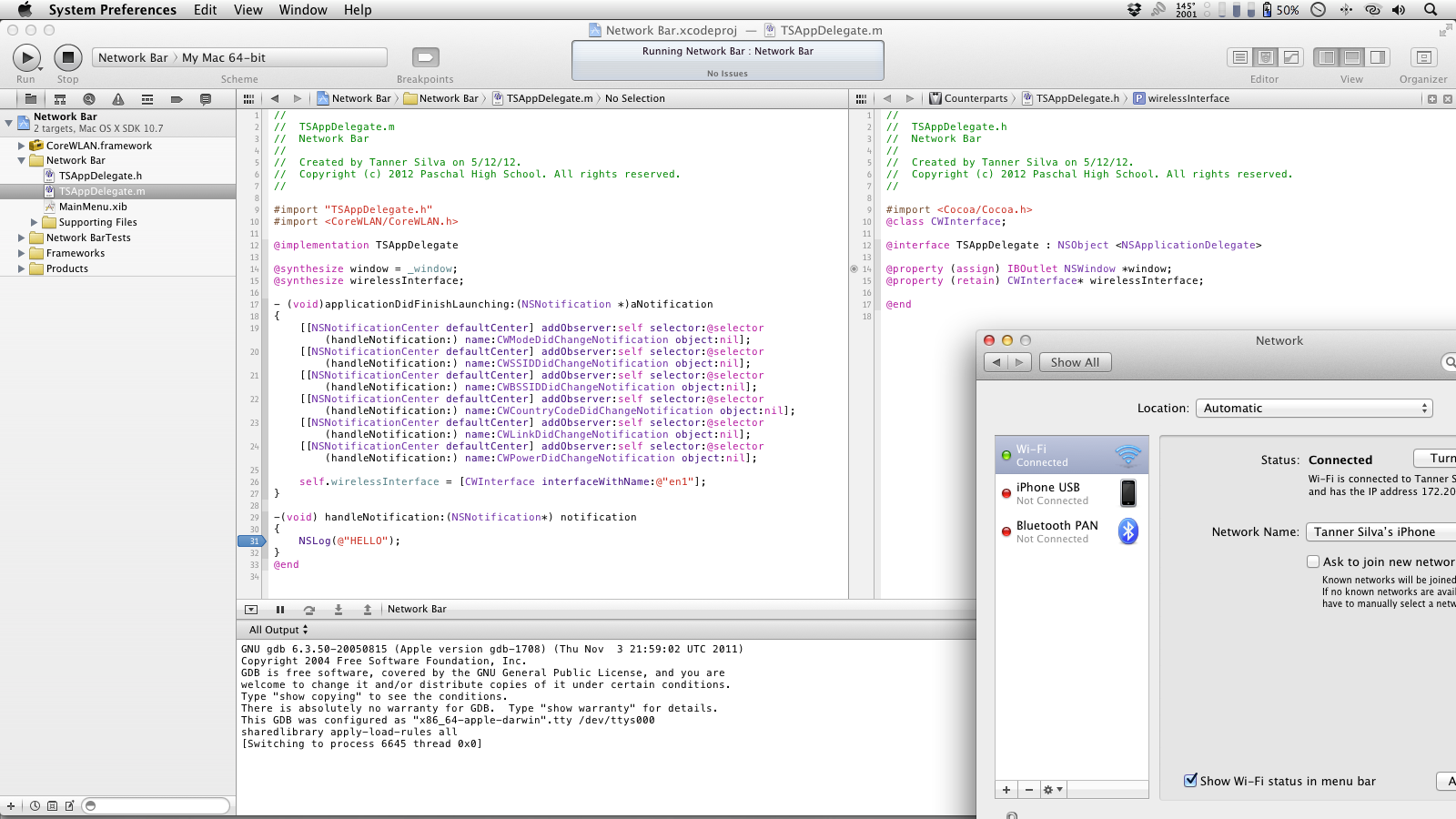Viewport: 1456px width, 819px height.
Task: Expand the CoreWLAN.framework item
Action: 21,146
